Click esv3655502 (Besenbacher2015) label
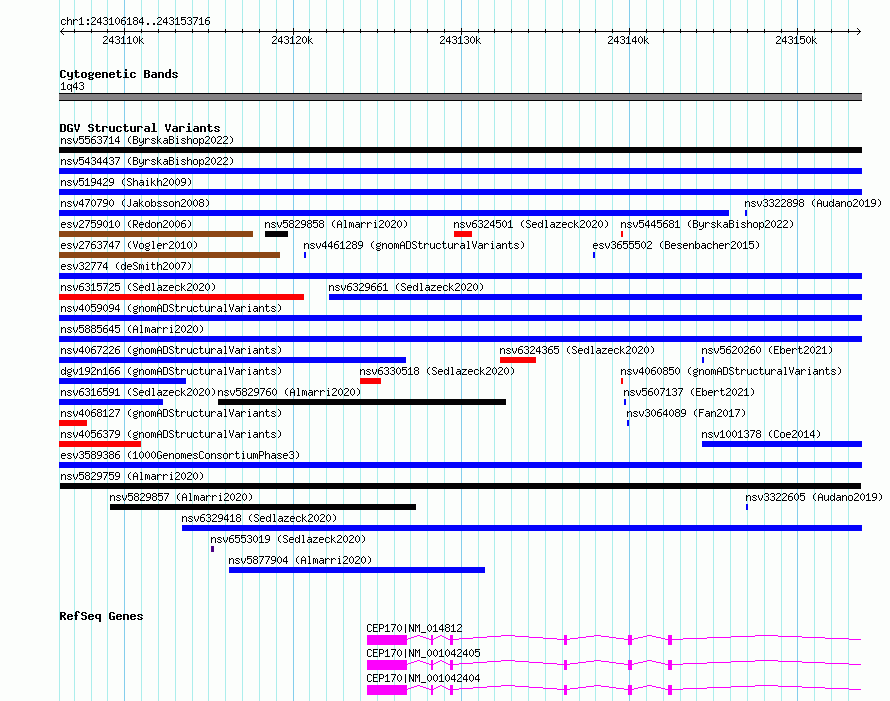The image size is (890, 701). tap(676, 245)
